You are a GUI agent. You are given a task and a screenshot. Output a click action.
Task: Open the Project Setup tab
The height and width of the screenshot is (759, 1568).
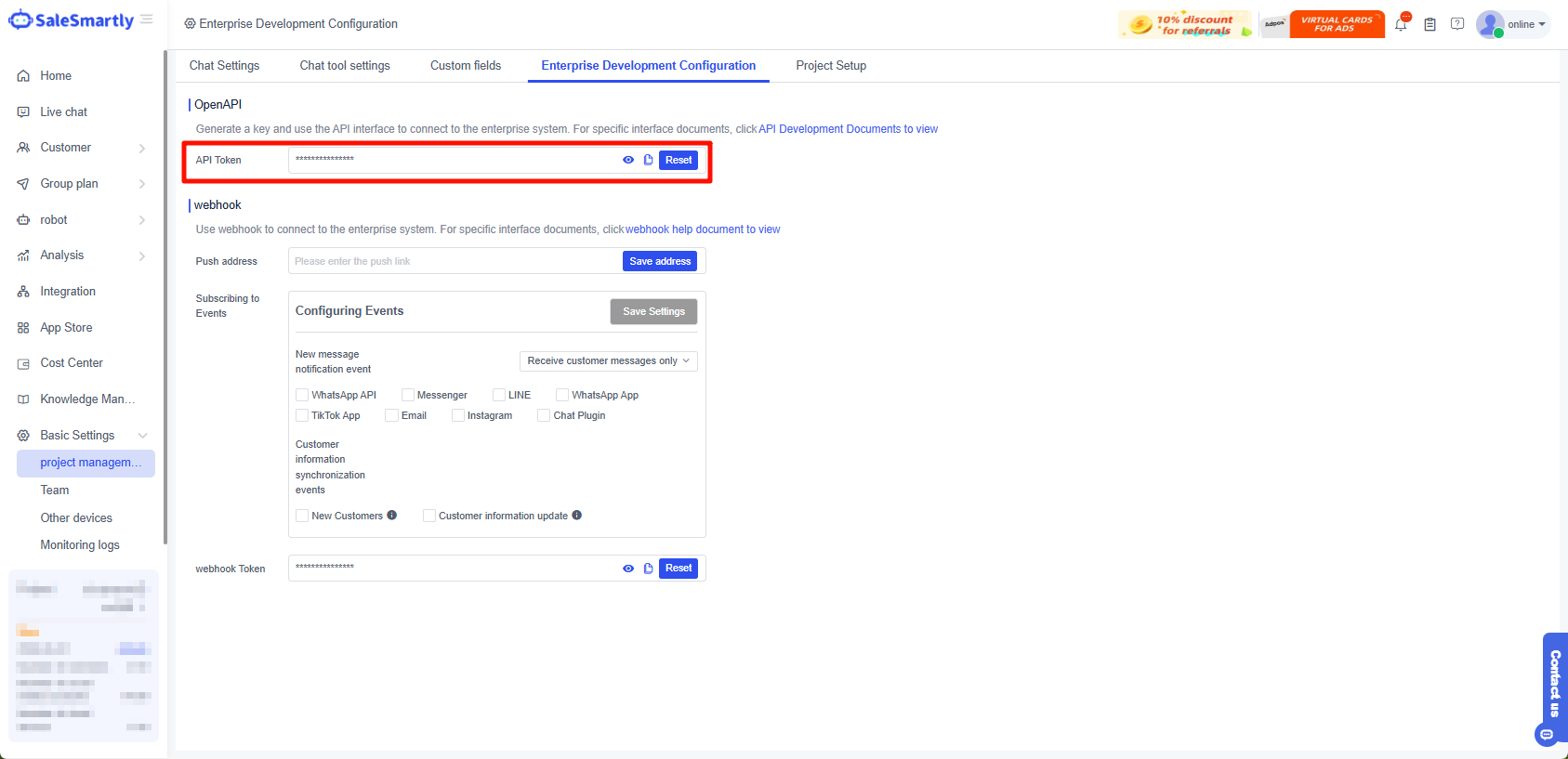(831, 66)
